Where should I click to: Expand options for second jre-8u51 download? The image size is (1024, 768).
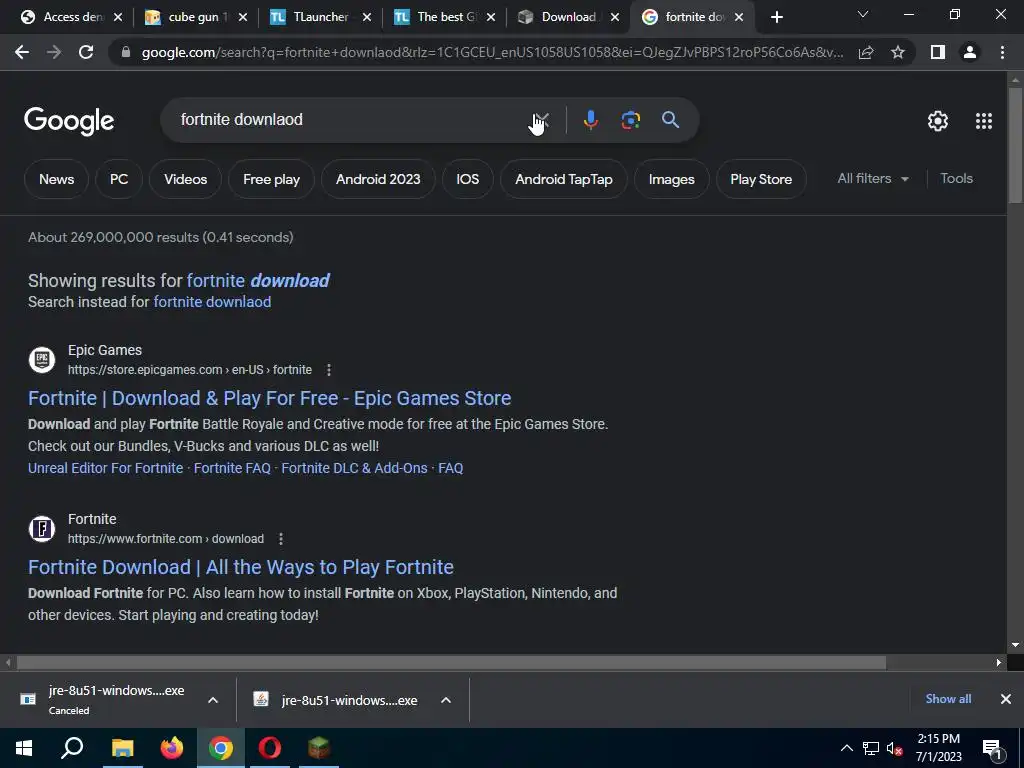point(446,700)
